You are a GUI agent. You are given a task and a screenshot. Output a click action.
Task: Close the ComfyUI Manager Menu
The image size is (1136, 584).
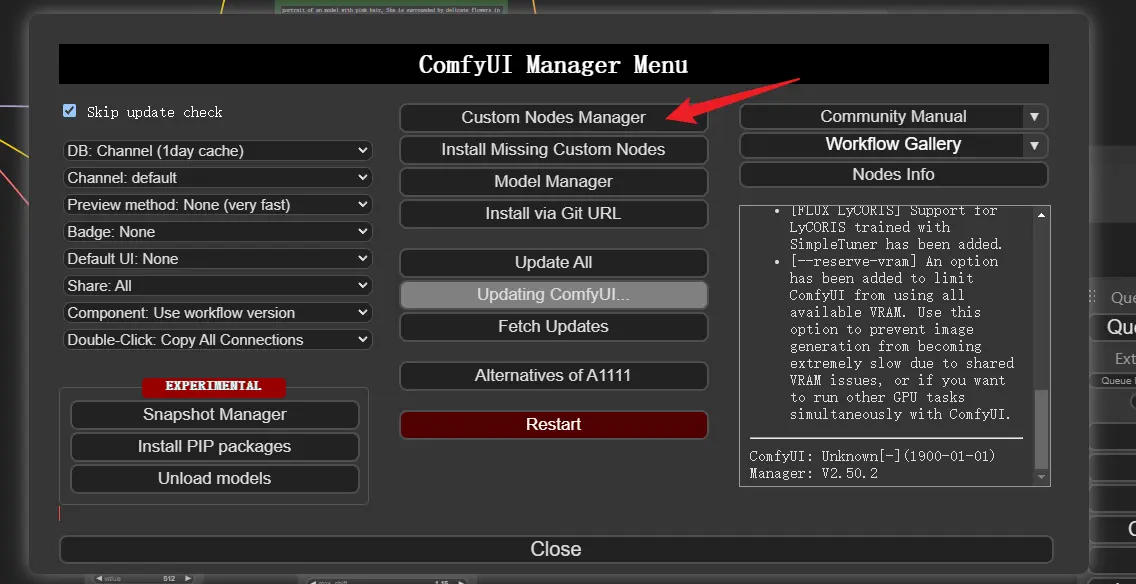click(556, 549)
